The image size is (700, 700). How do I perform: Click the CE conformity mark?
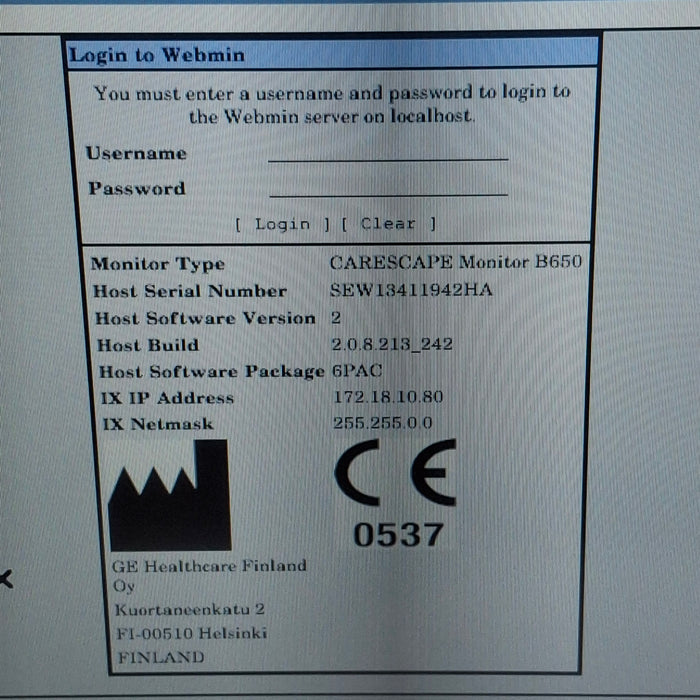pyautogui.click(x=396, y=472)
